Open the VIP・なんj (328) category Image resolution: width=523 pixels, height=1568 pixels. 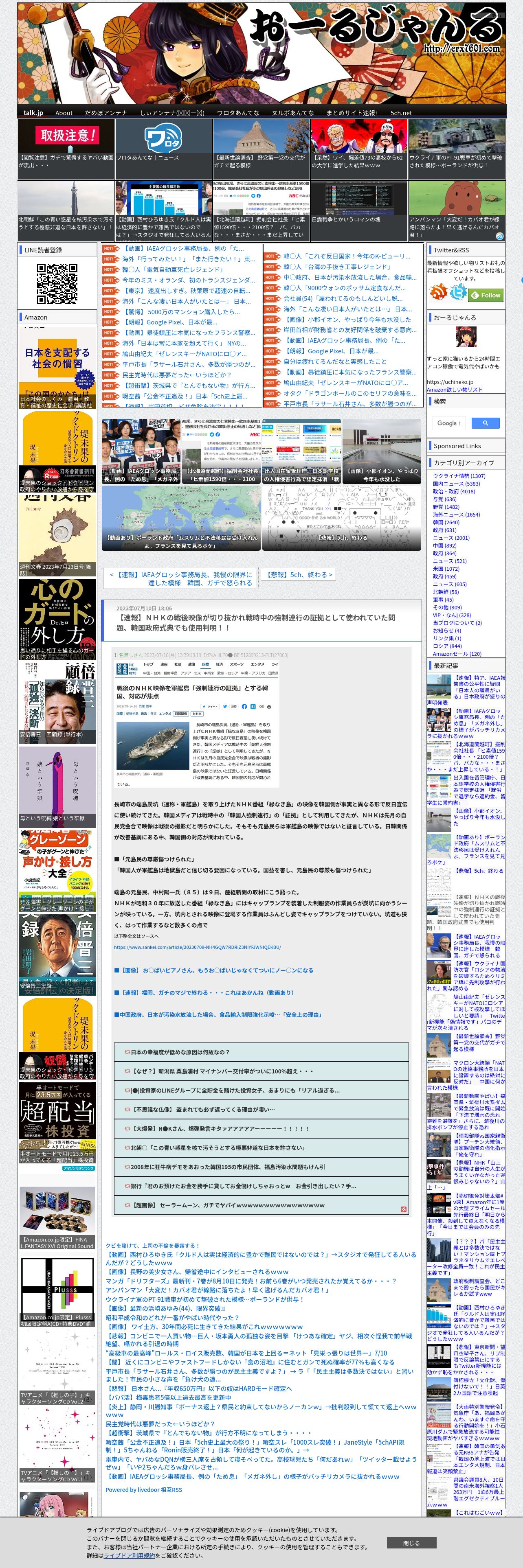[x=452, y=615]
